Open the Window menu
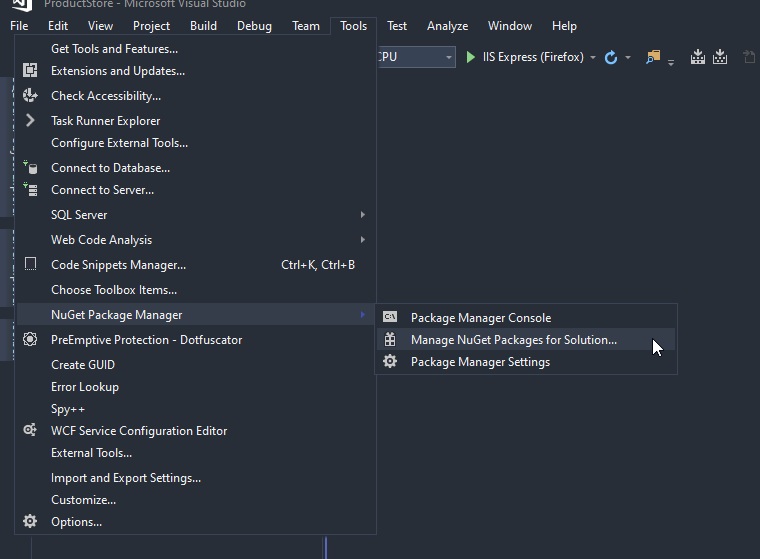The image size is (760, 559). 510,26
